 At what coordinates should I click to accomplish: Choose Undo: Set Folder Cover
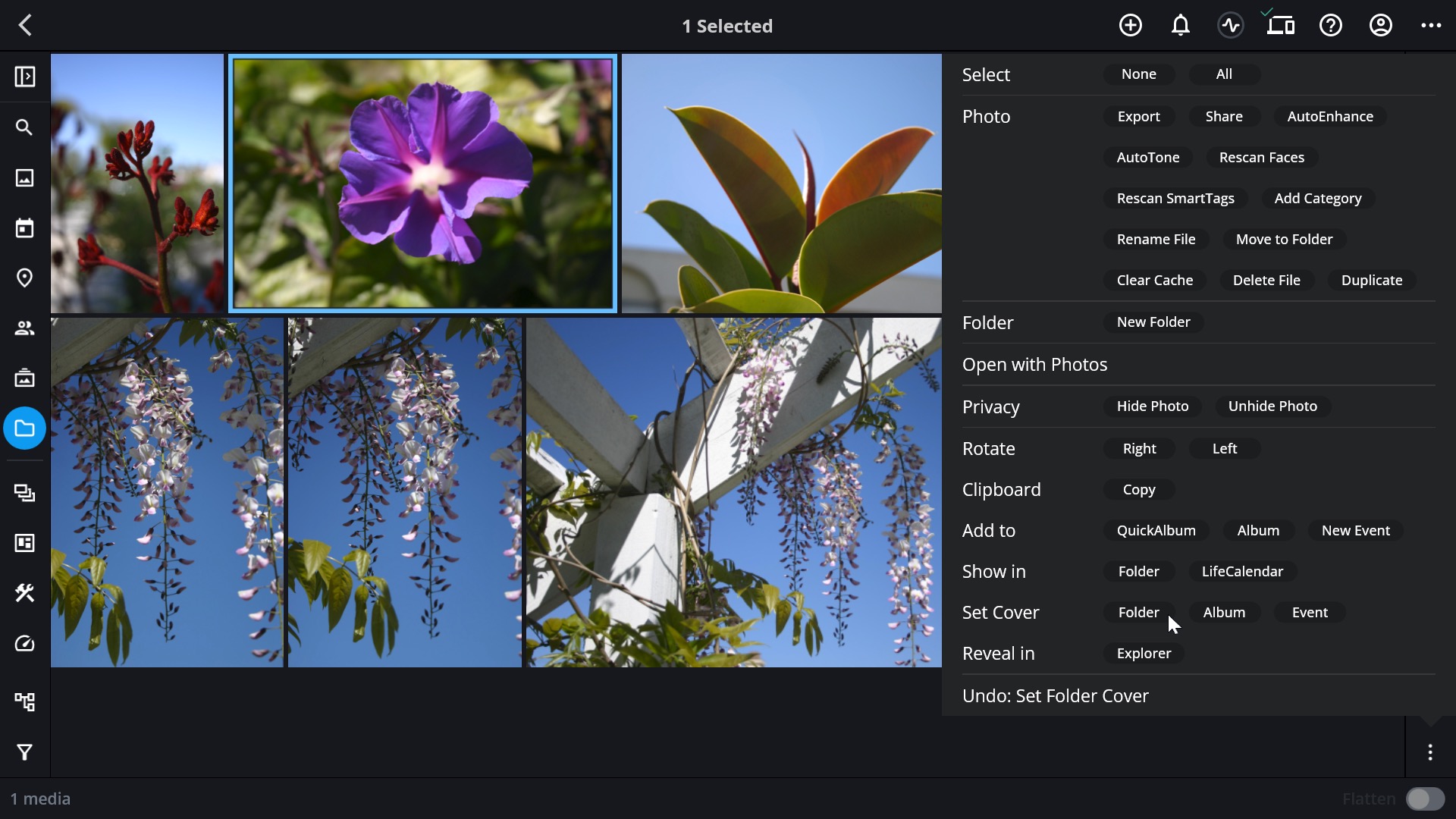point(1055,696)
